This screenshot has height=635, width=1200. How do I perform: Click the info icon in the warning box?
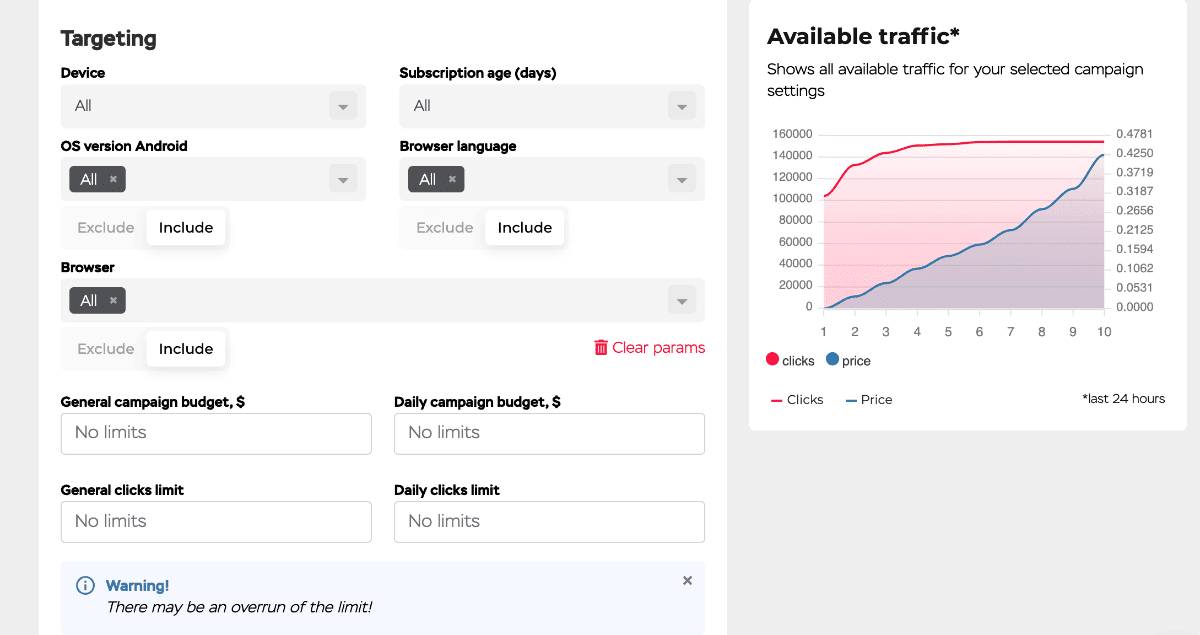click(x=86, y=586)
